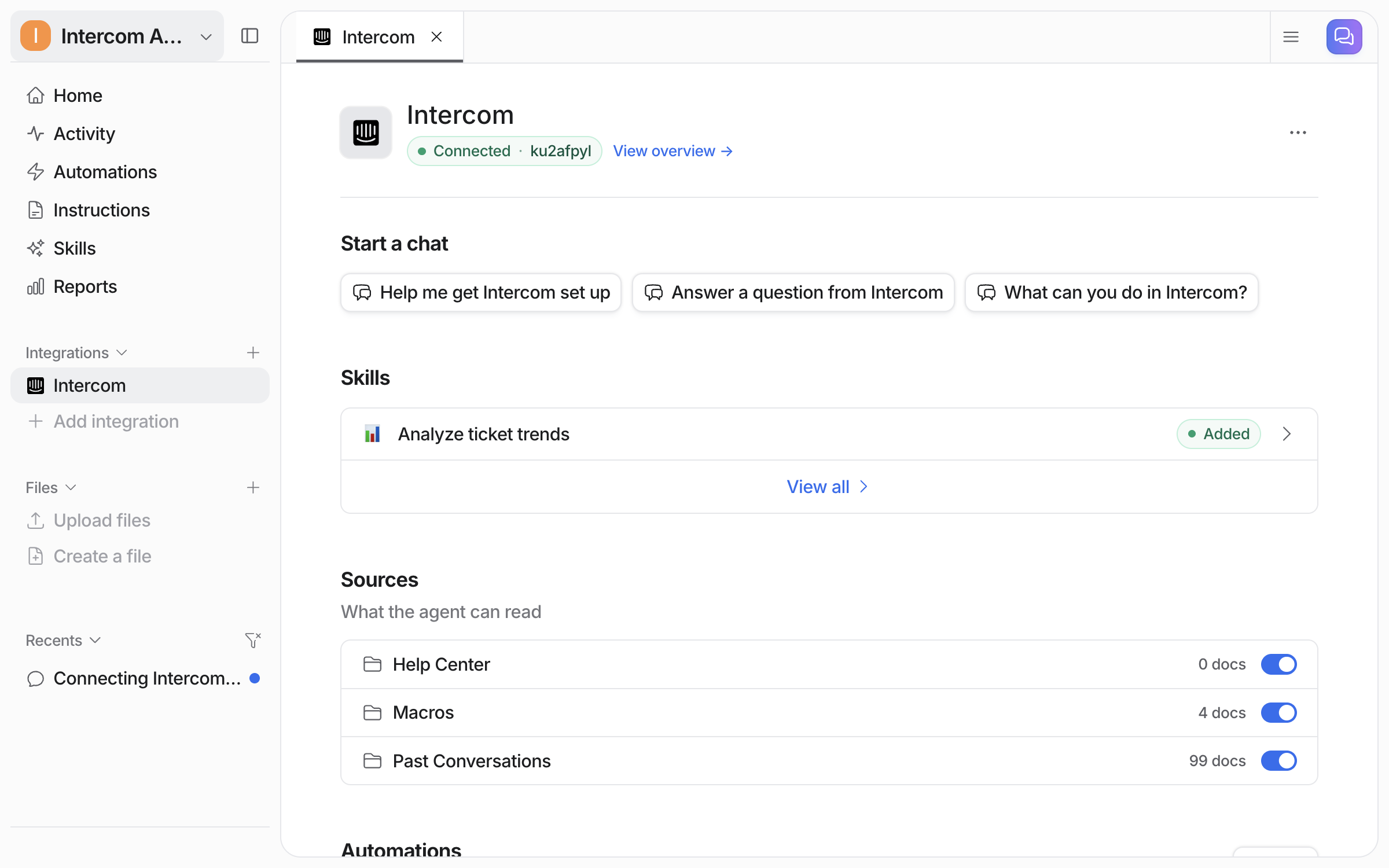The width and height of the screenshot is (1389, 868).
Task: Toggle Past Conversations source off
Action: (1279, 761)
